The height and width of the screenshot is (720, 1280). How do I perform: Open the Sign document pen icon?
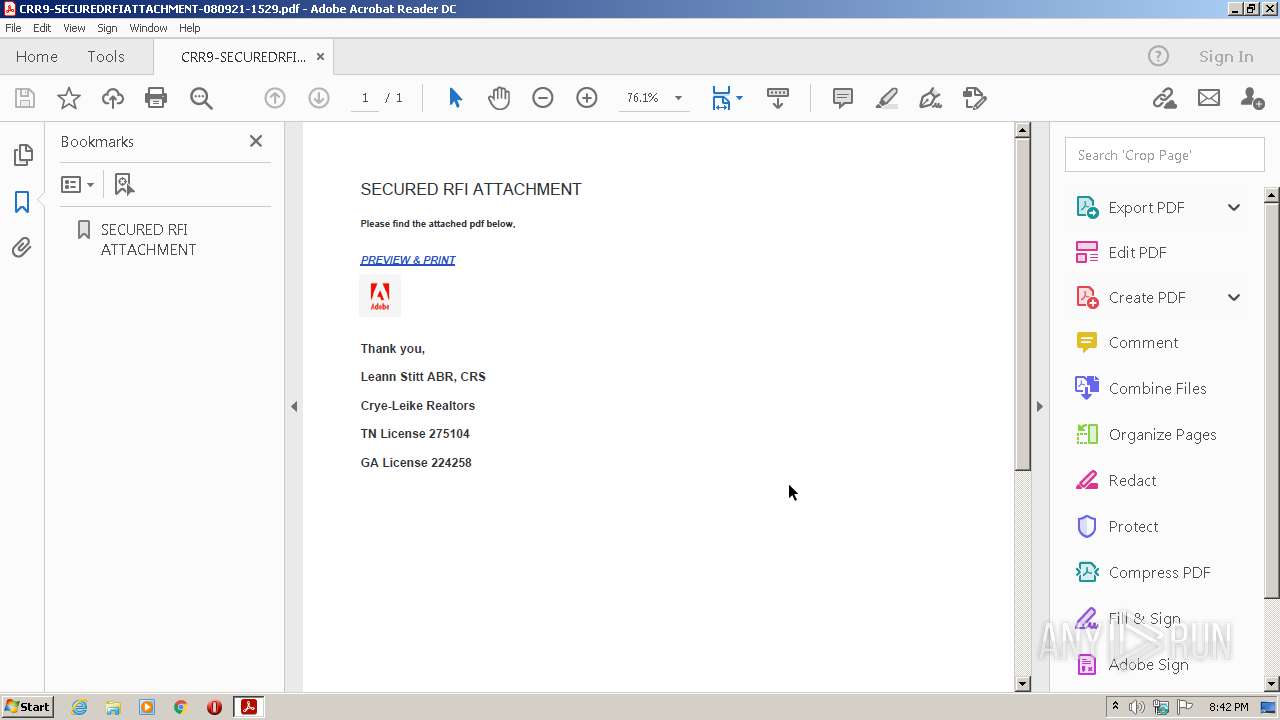931,98
